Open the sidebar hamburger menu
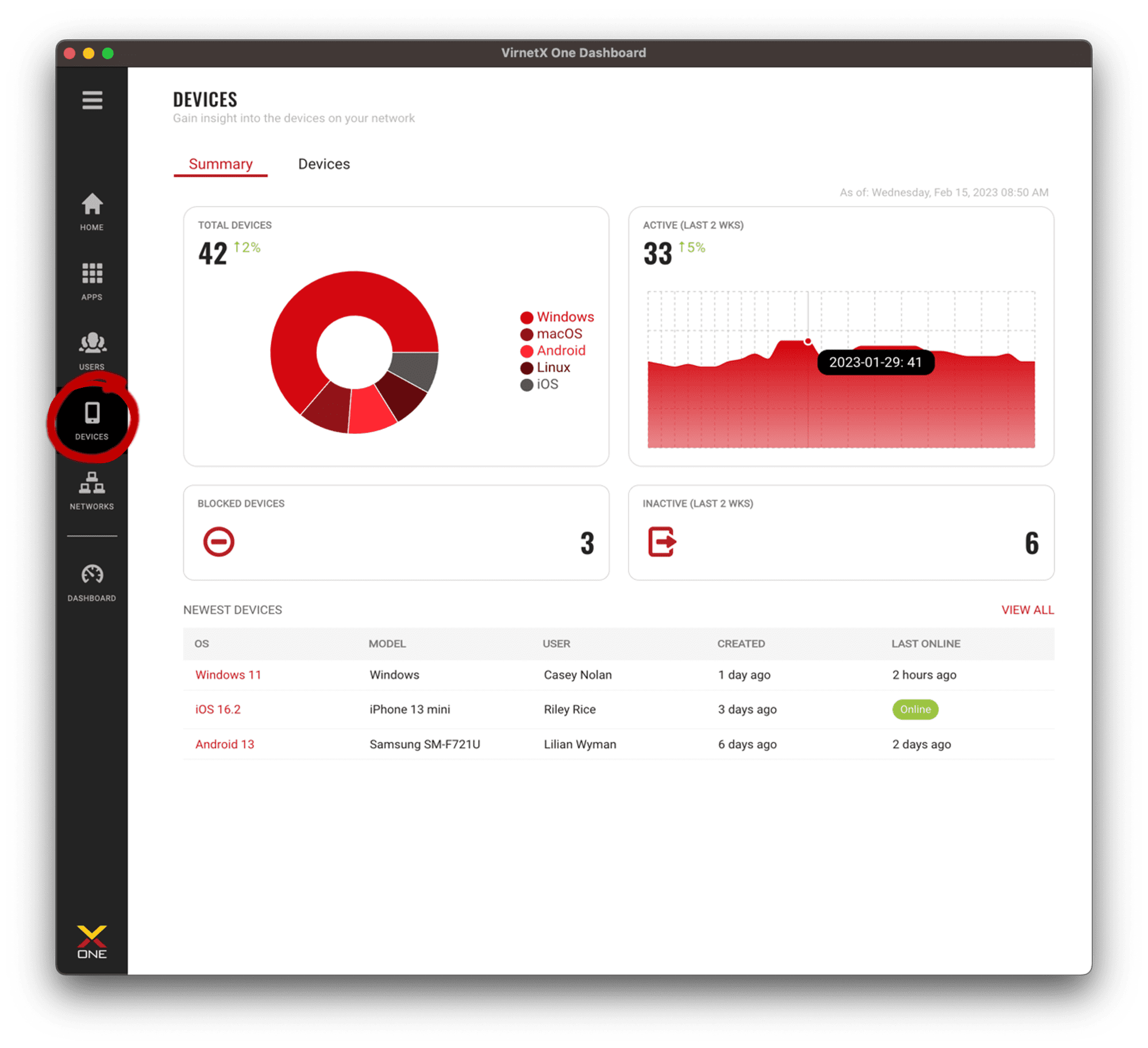 coord(92,101)
